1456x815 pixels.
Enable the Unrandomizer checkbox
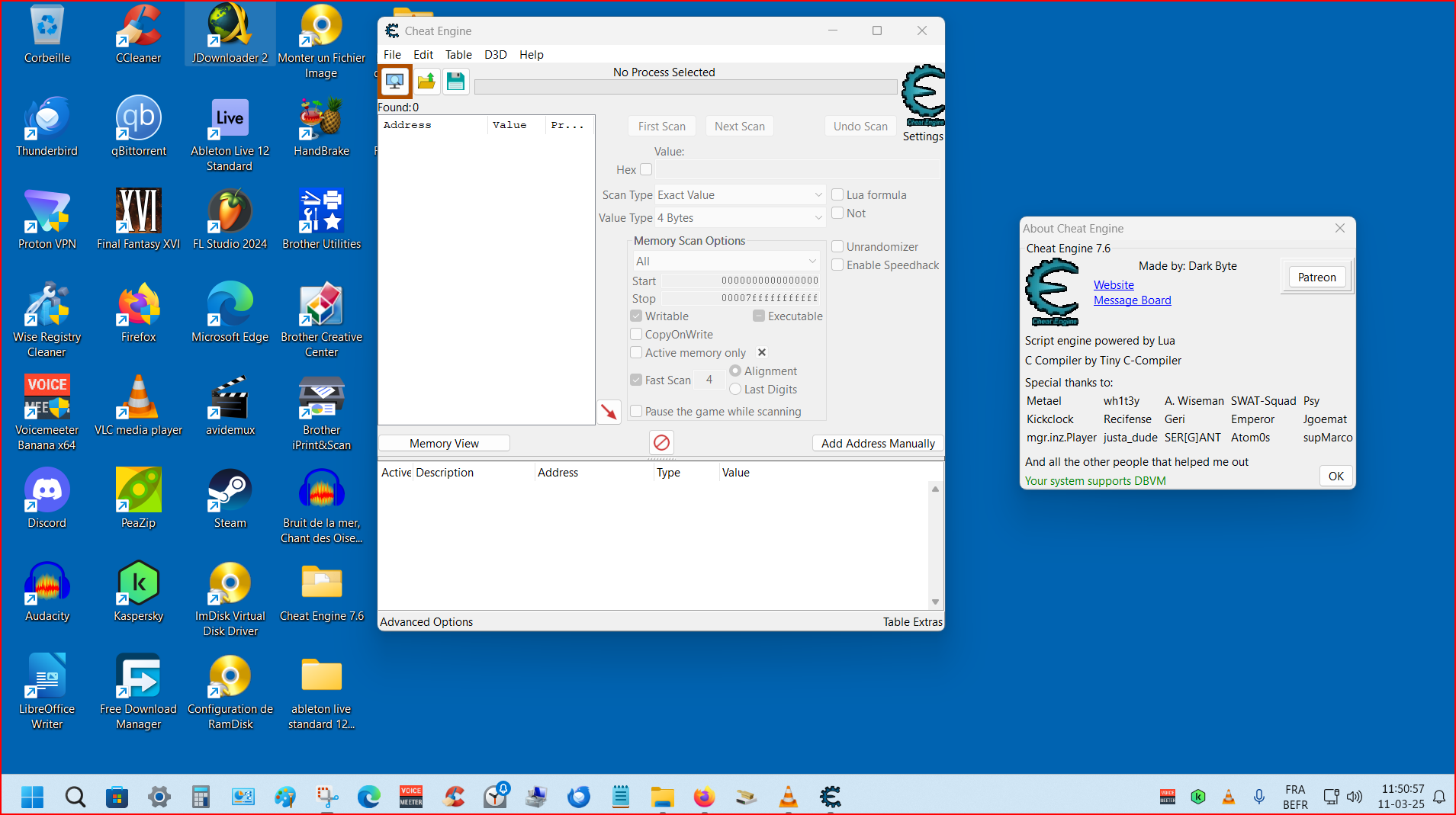coord(837,246)
